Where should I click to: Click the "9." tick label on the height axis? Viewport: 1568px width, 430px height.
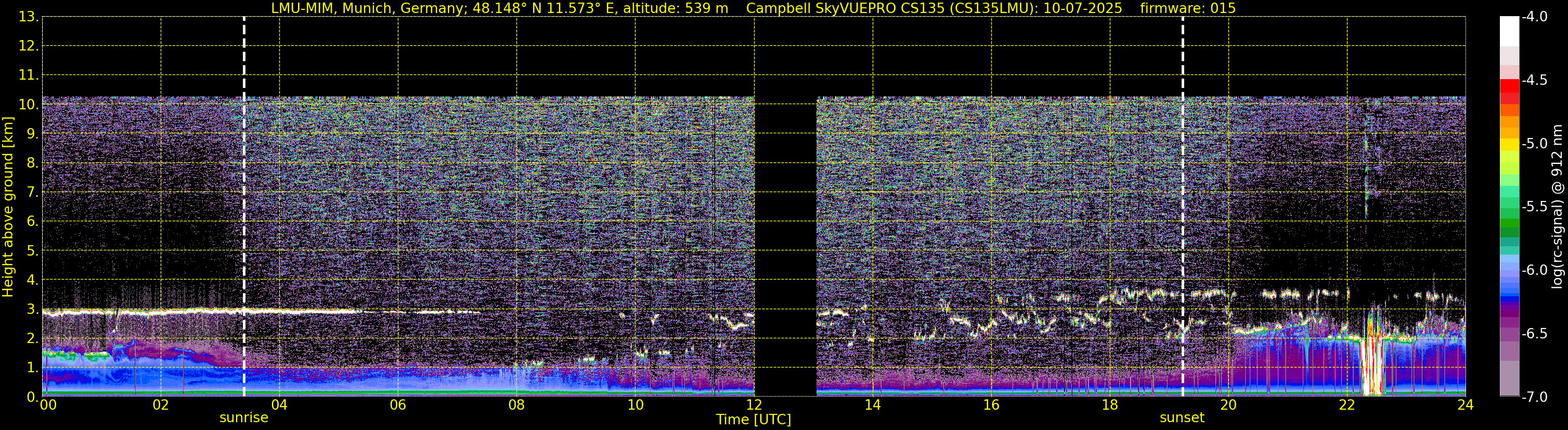tap(33, 134)
